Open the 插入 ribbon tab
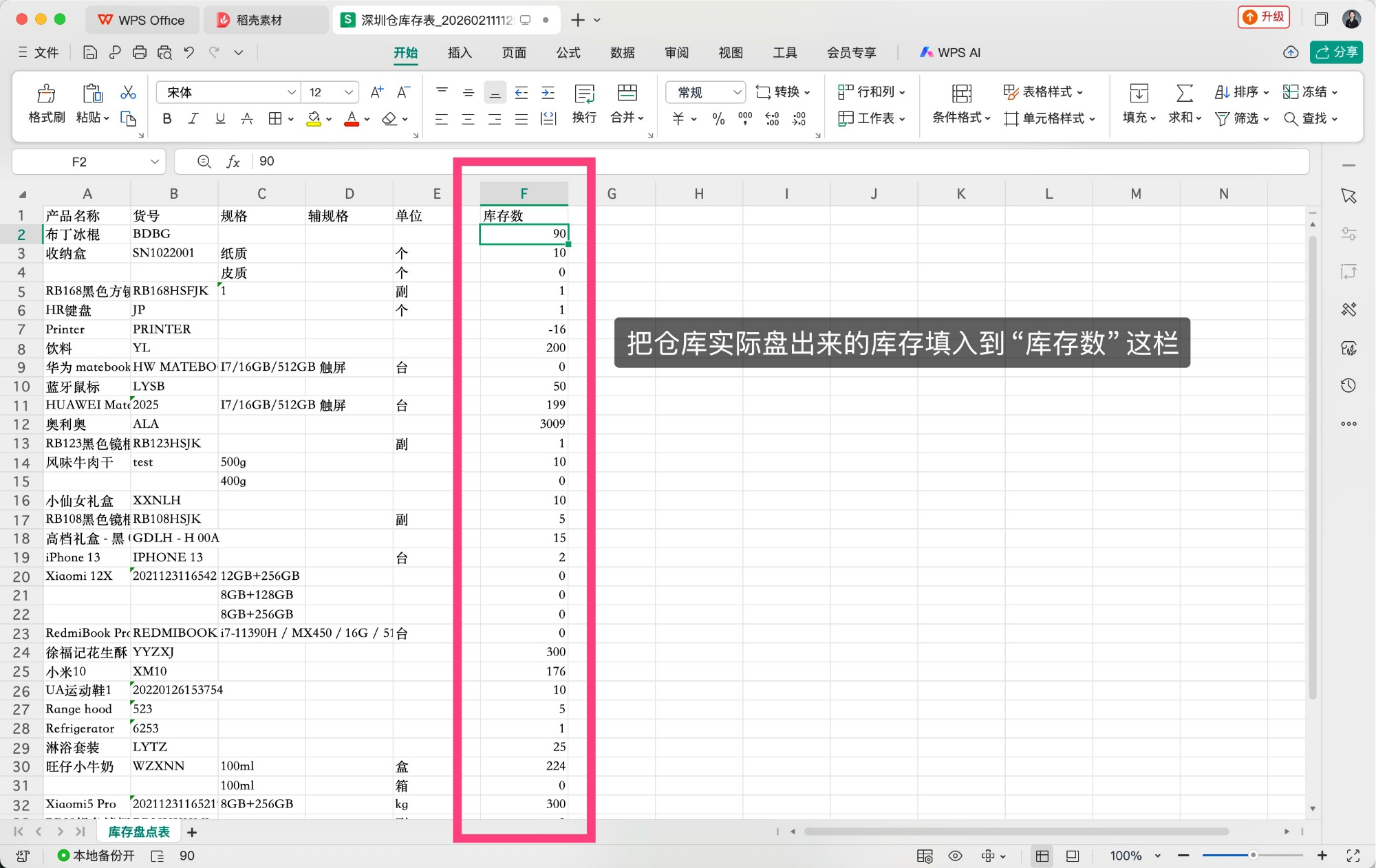This screenshot has height=868, width=1376. coord(458,52)
